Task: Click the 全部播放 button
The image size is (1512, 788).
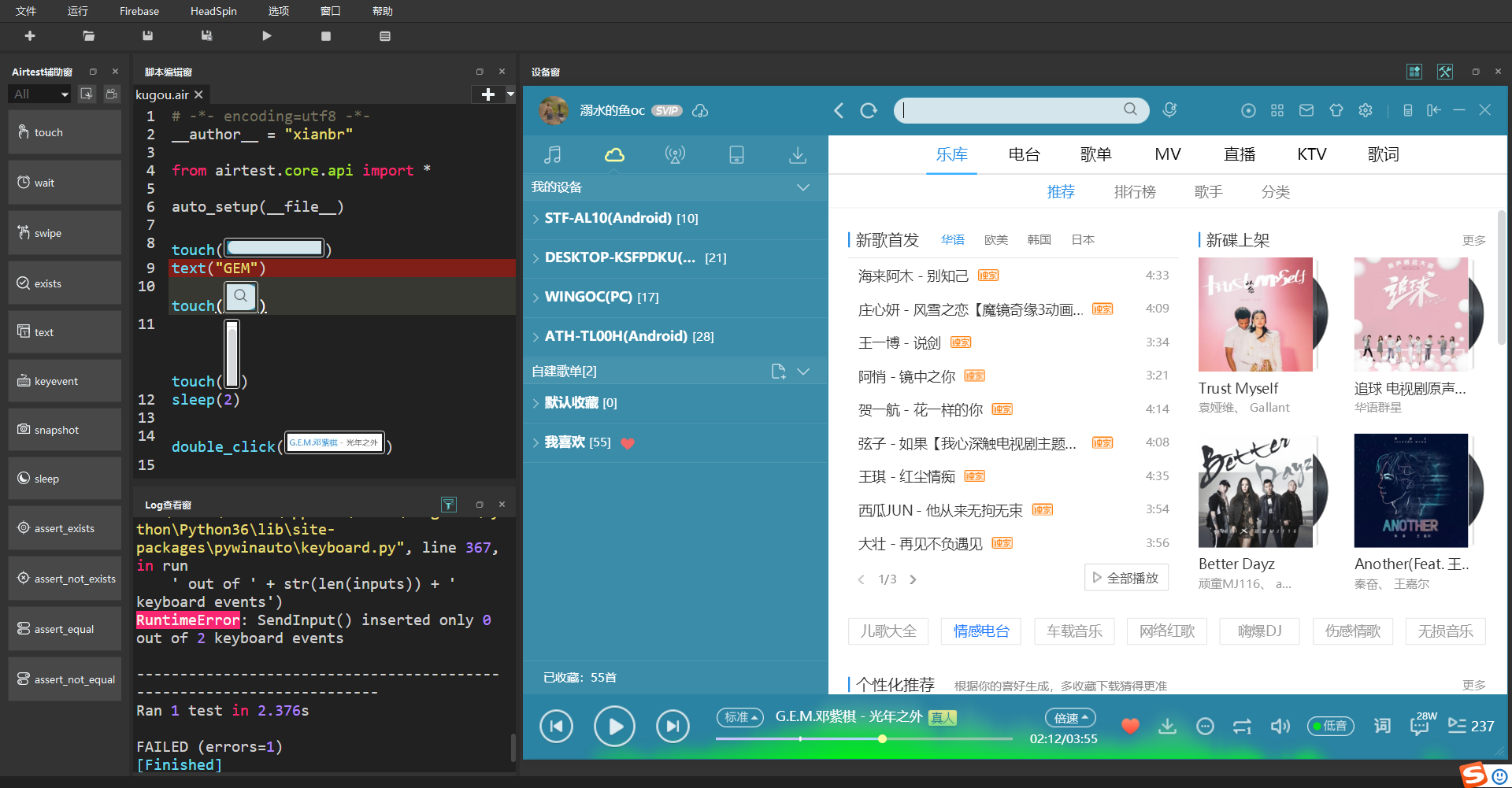Action: tap(1126, 578)
